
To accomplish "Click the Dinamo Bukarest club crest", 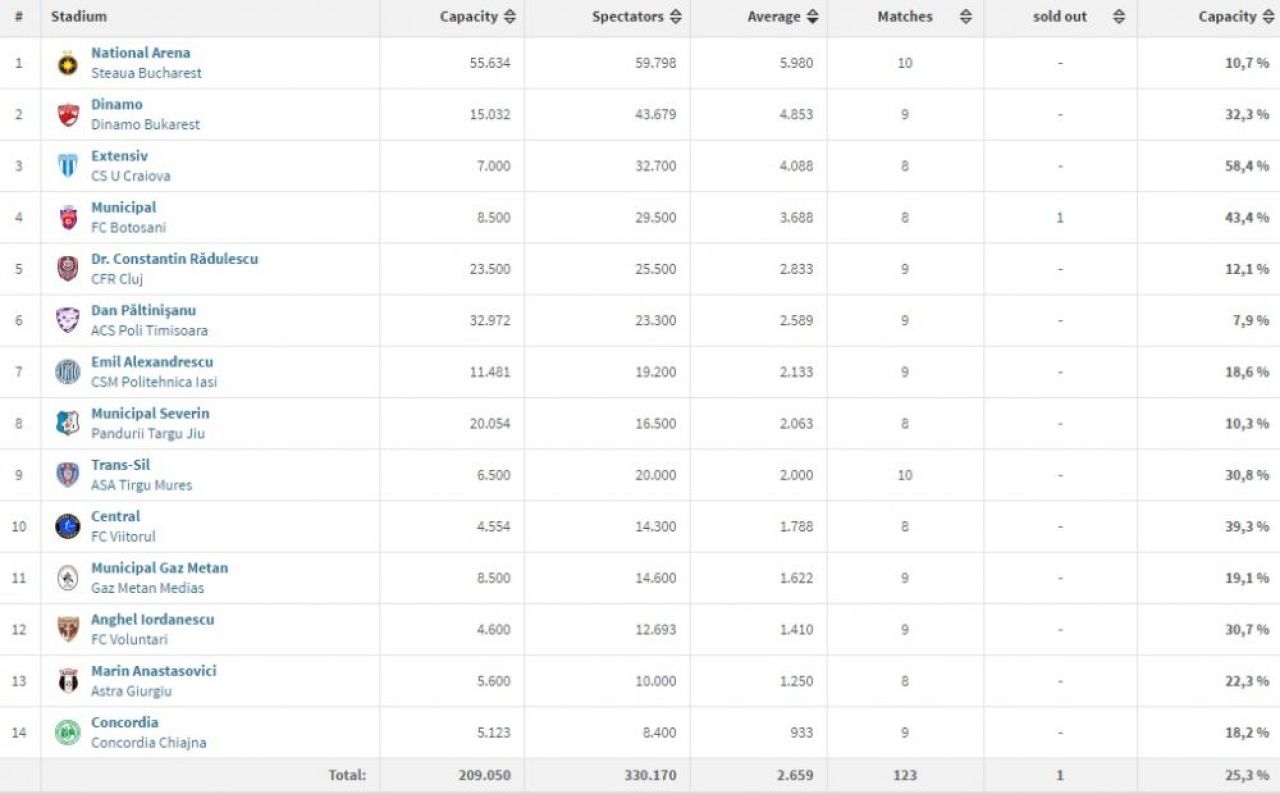I will point(68,115).
